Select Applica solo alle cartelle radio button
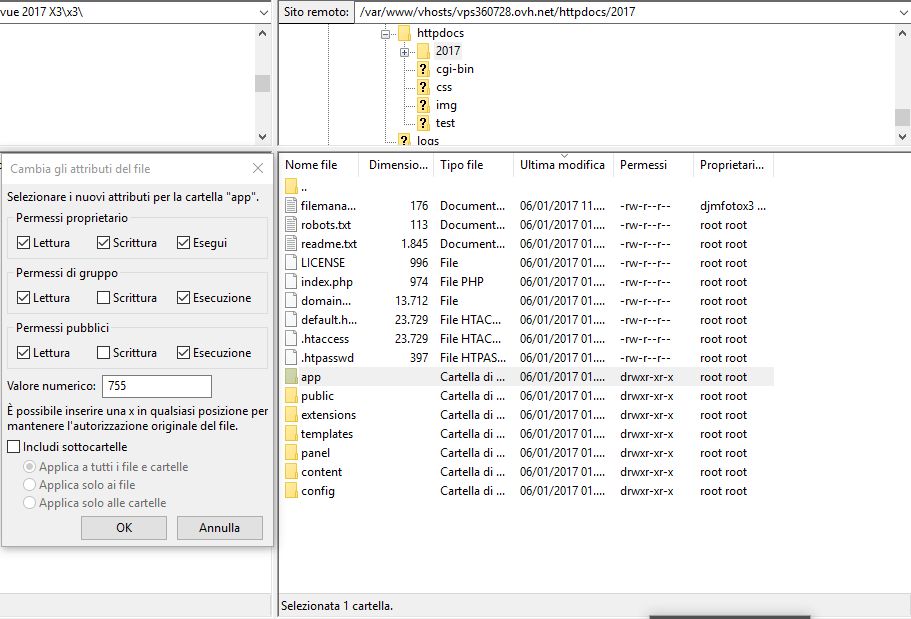The image size is (911, 619). (29, 503)
